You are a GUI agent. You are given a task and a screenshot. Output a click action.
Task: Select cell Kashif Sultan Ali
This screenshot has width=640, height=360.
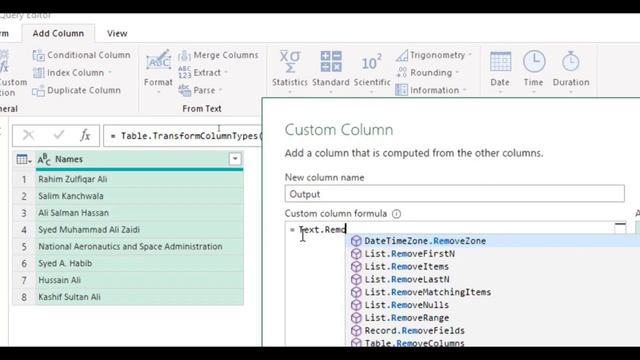point(140,297)
